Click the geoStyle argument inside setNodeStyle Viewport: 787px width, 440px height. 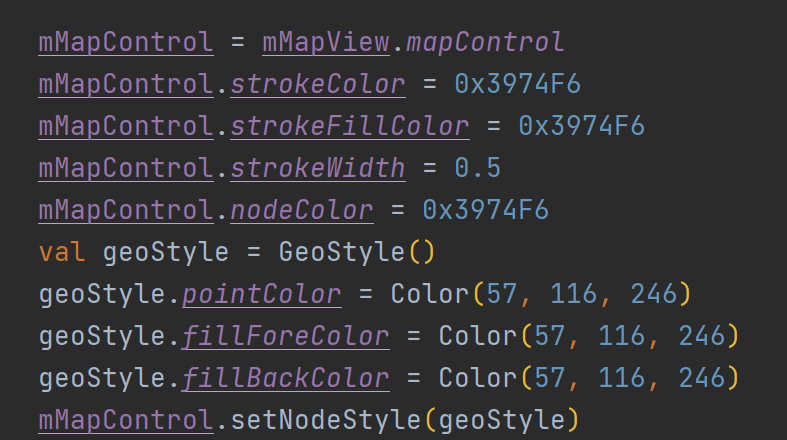point(501,420)
